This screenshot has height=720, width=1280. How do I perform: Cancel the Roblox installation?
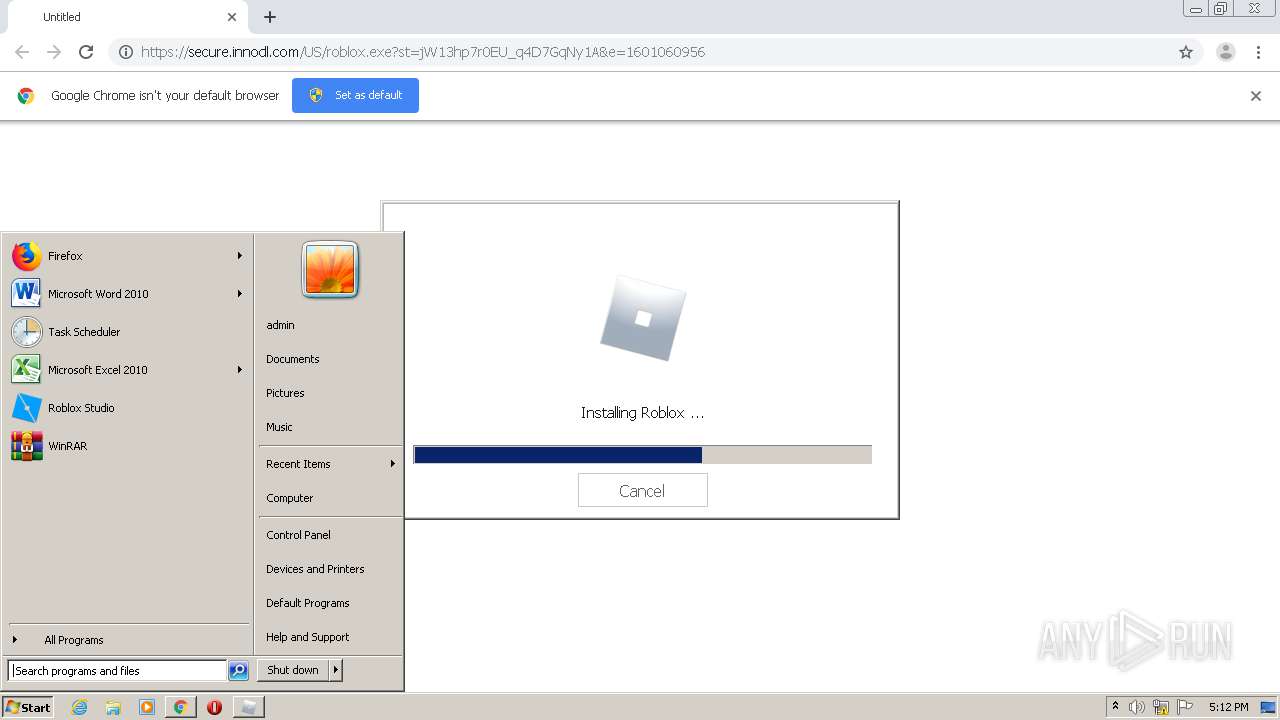[642, 491]
